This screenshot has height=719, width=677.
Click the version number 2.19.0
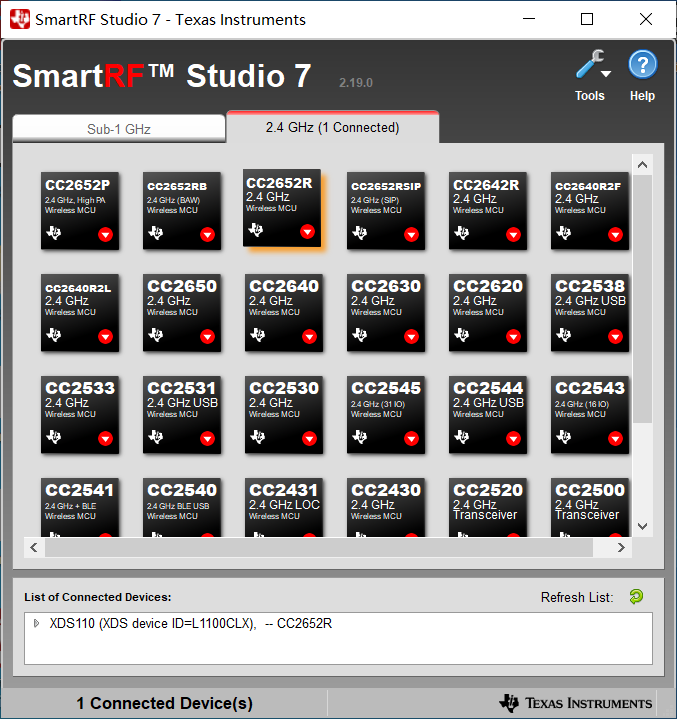356,83
